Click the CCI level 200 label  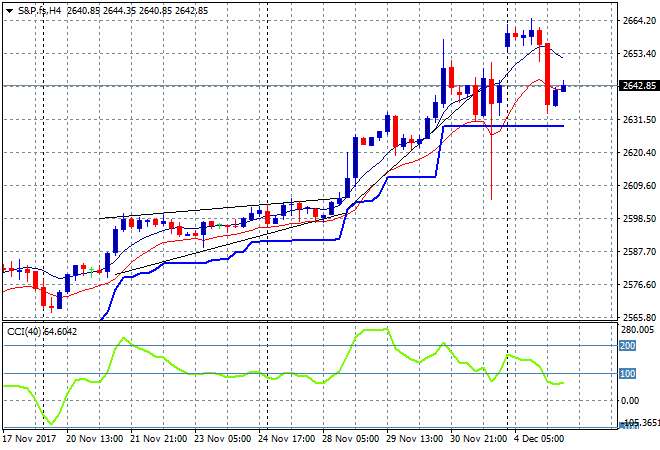click(627, 346)
